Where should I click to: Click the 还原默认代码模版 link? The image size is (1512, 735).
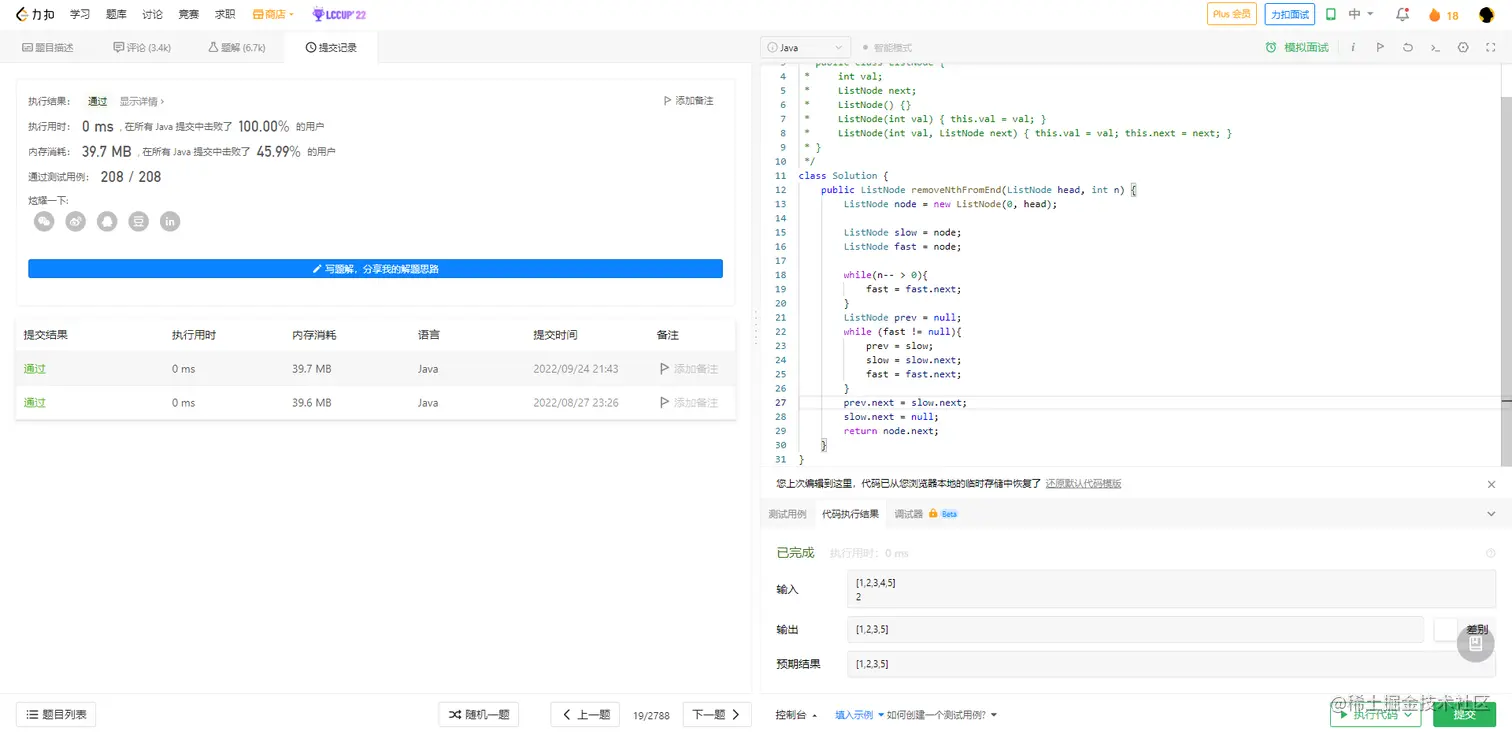tap(1083, 484)
